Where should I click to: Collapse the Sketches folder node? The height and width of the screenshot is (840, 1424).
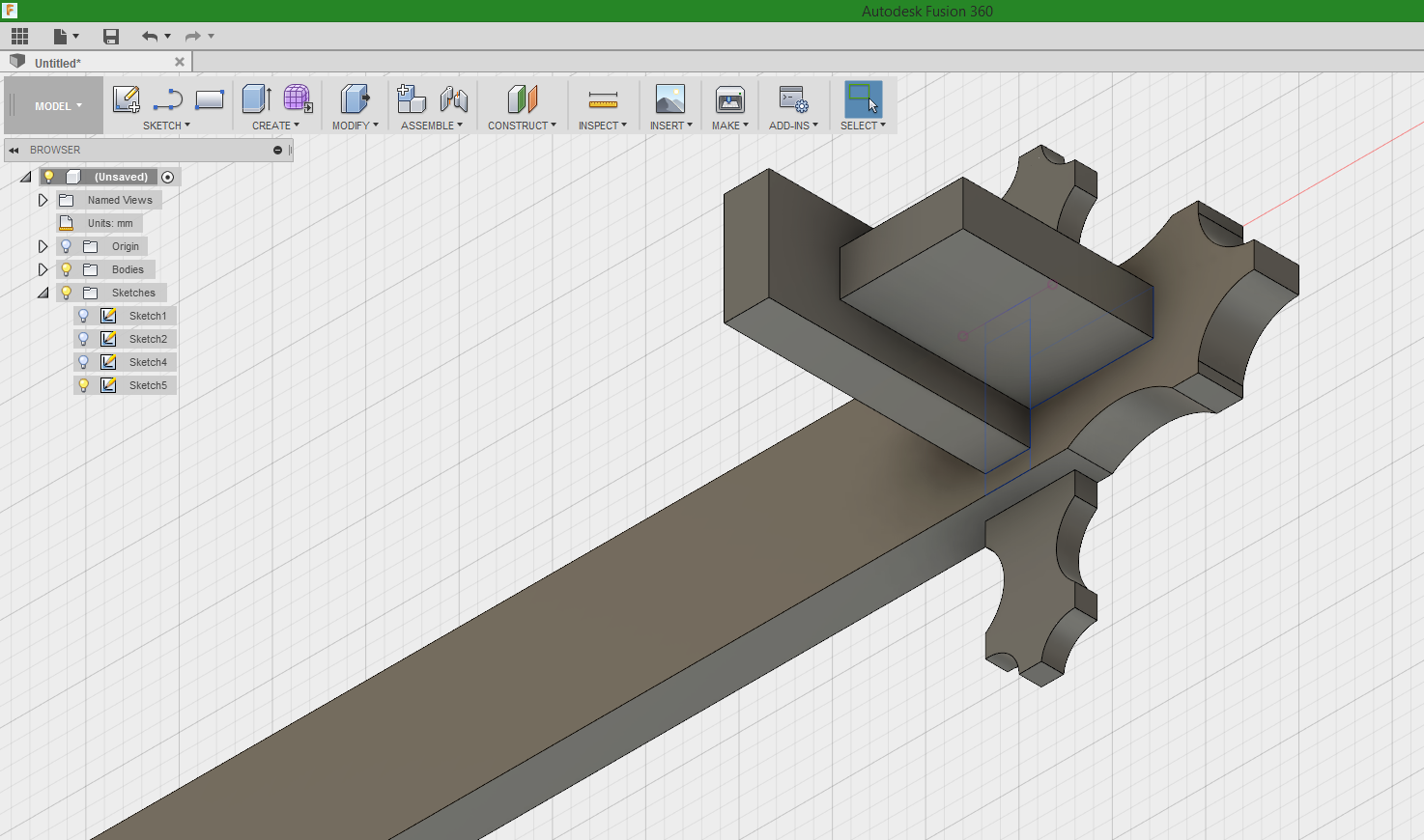tap(43, 293)
